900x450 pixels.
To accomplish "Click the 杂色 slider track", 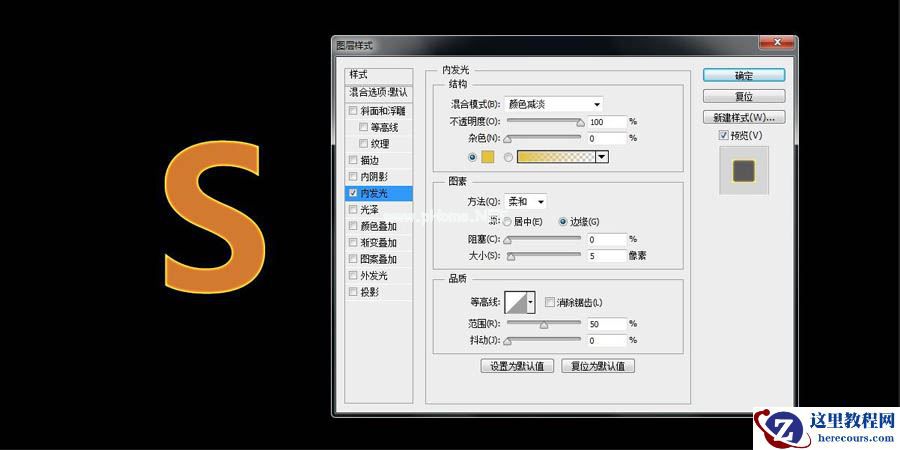I will tap(543, 137).
